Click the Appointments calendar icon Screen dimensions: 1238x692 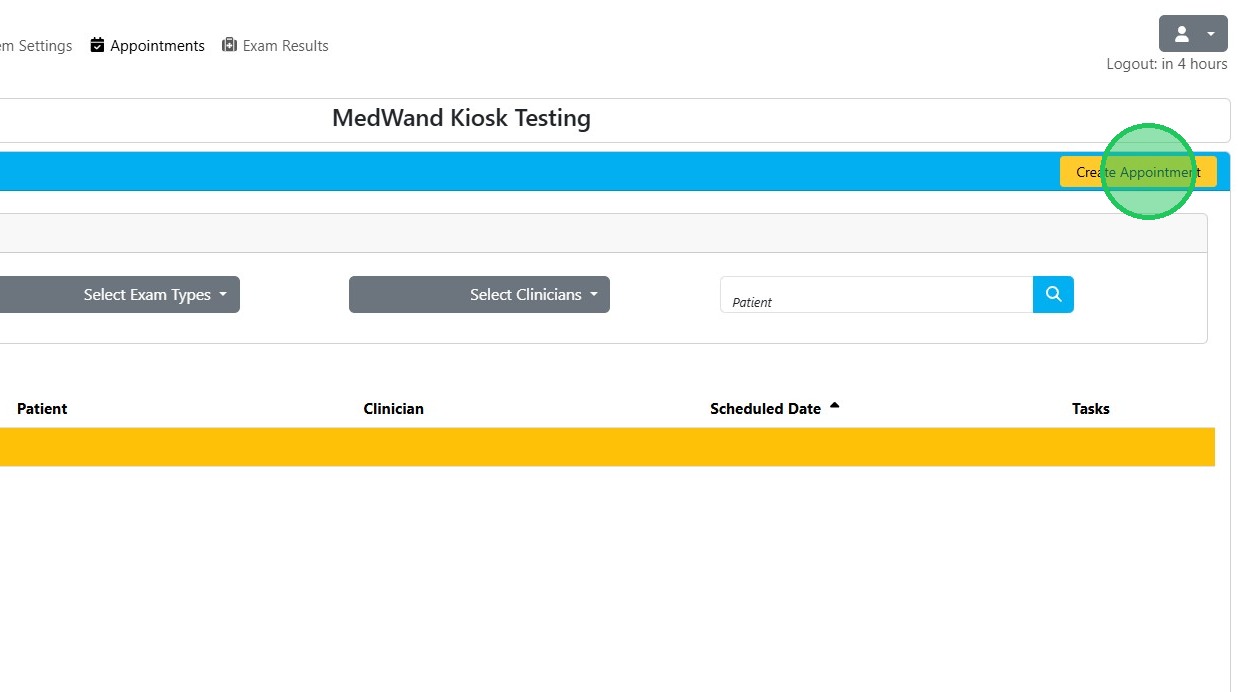tap(97, 45)
